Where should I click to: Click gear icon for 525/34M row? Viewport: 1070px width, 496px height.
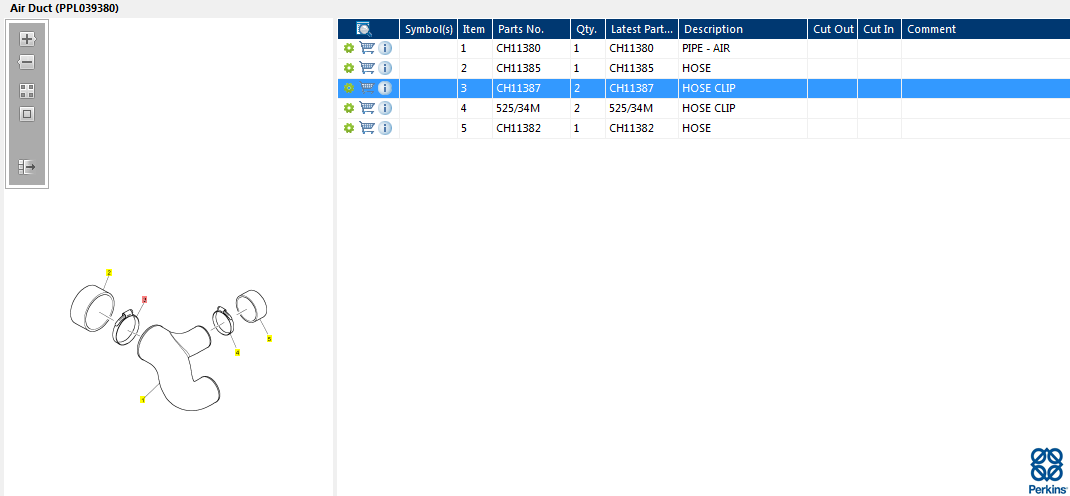349,108
